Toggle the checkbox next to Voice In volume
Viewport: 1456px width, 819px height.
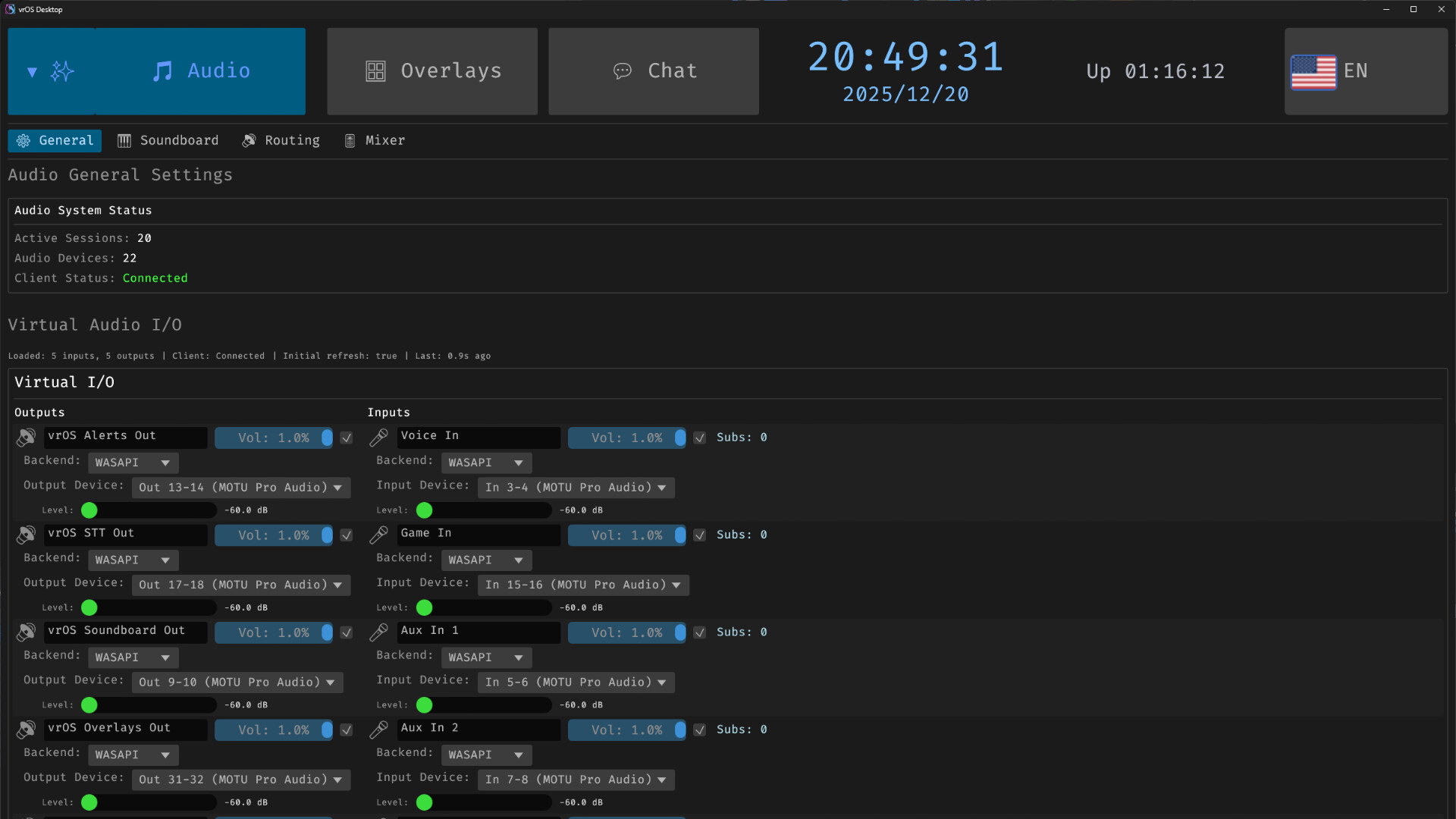coord(699,438)
